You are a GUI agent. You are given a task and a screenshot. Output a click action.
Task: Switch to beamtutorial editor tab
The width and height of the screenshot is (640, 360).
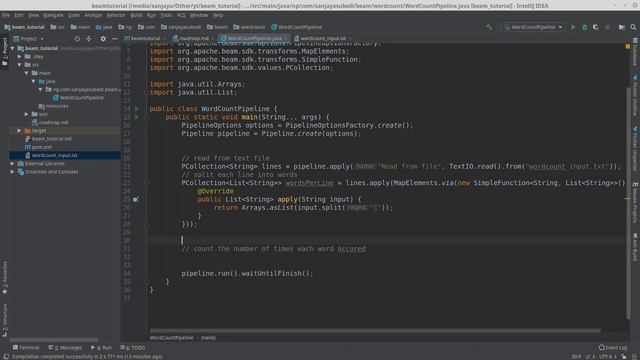point(144,38)
